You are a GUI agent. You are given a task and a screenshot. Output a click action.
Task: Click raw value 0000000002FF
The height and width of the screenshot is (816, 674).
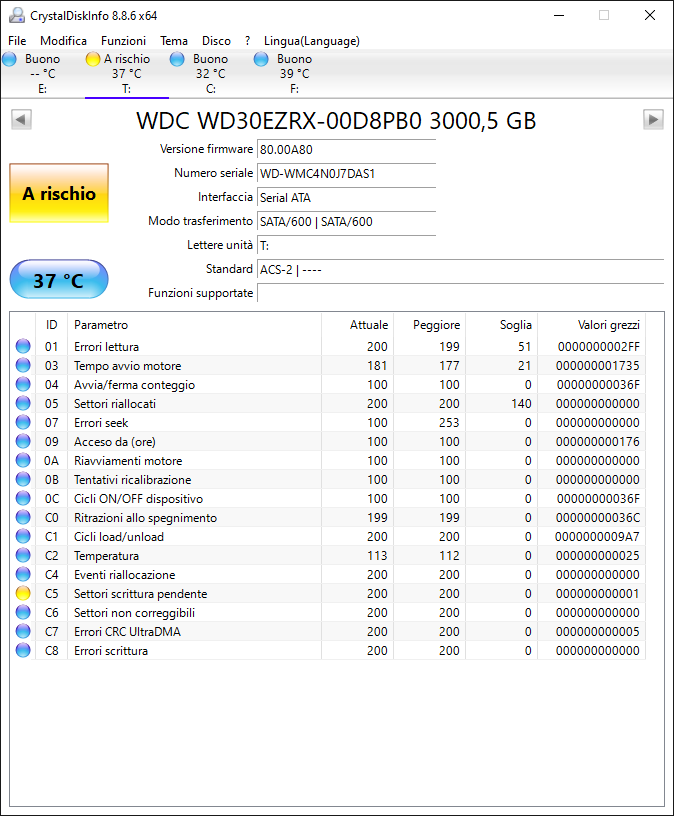599,347
